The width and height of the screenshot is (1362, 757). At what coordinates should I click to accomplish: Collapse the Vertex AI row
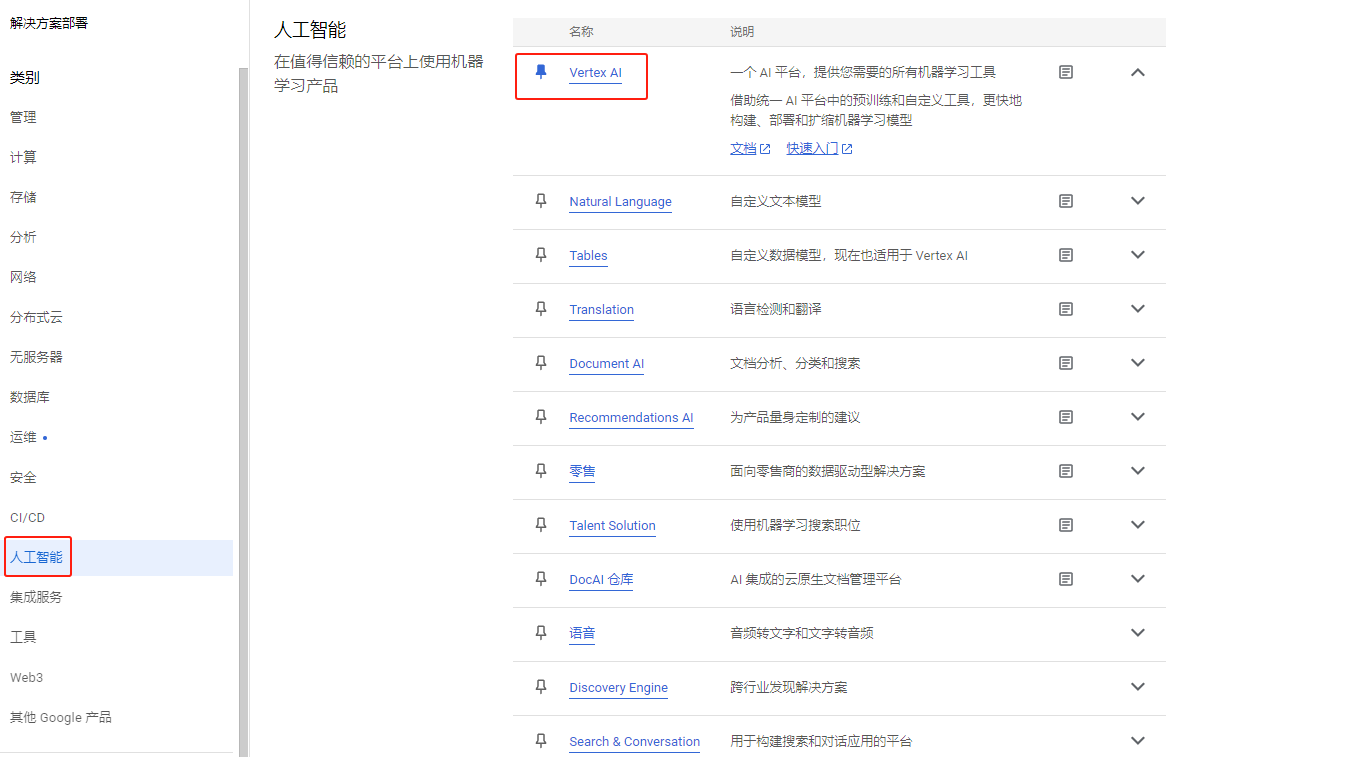point(1137,72)
